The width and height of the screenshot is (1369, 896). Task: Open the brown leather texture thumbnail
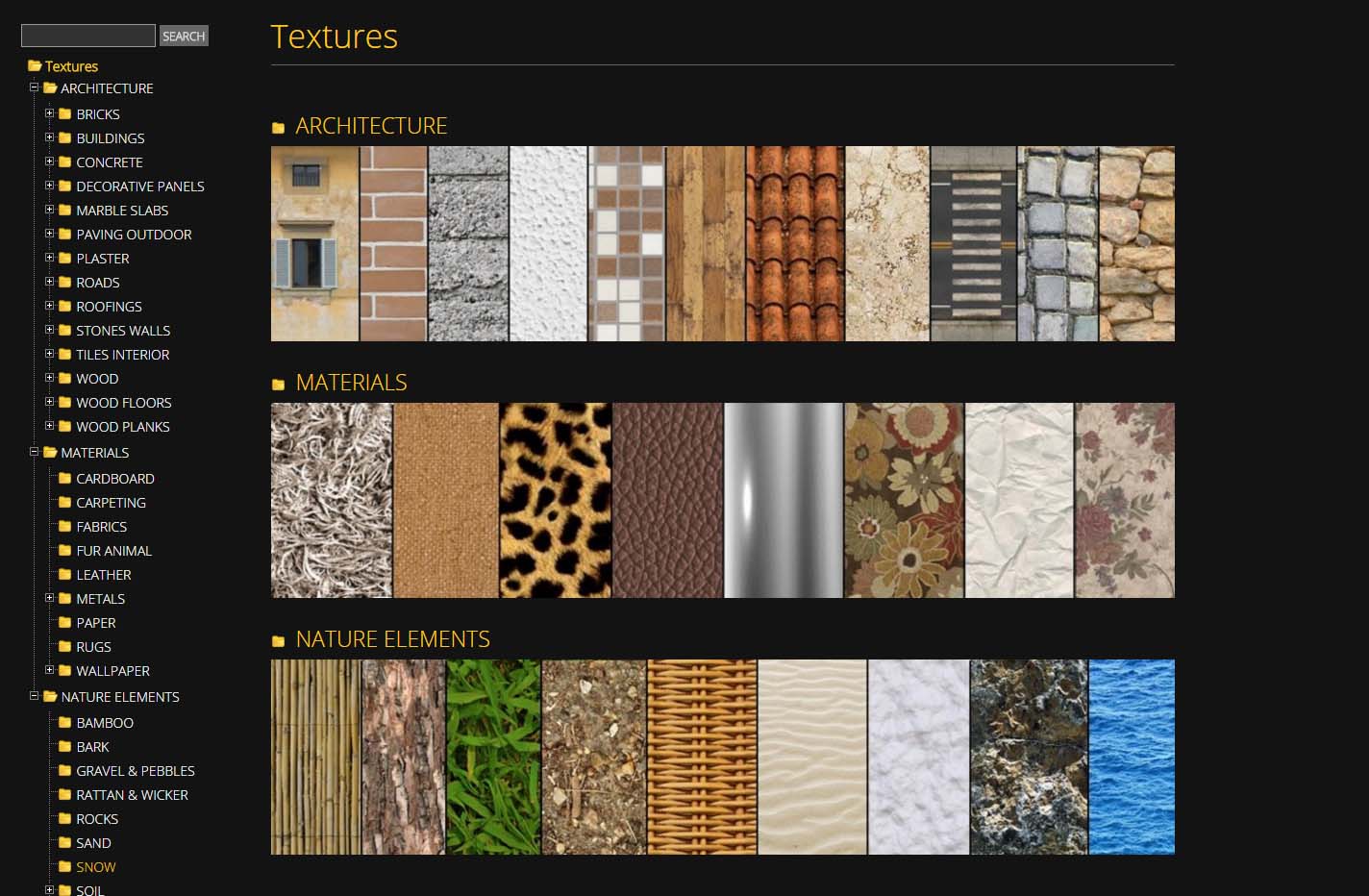coord(667,500)
